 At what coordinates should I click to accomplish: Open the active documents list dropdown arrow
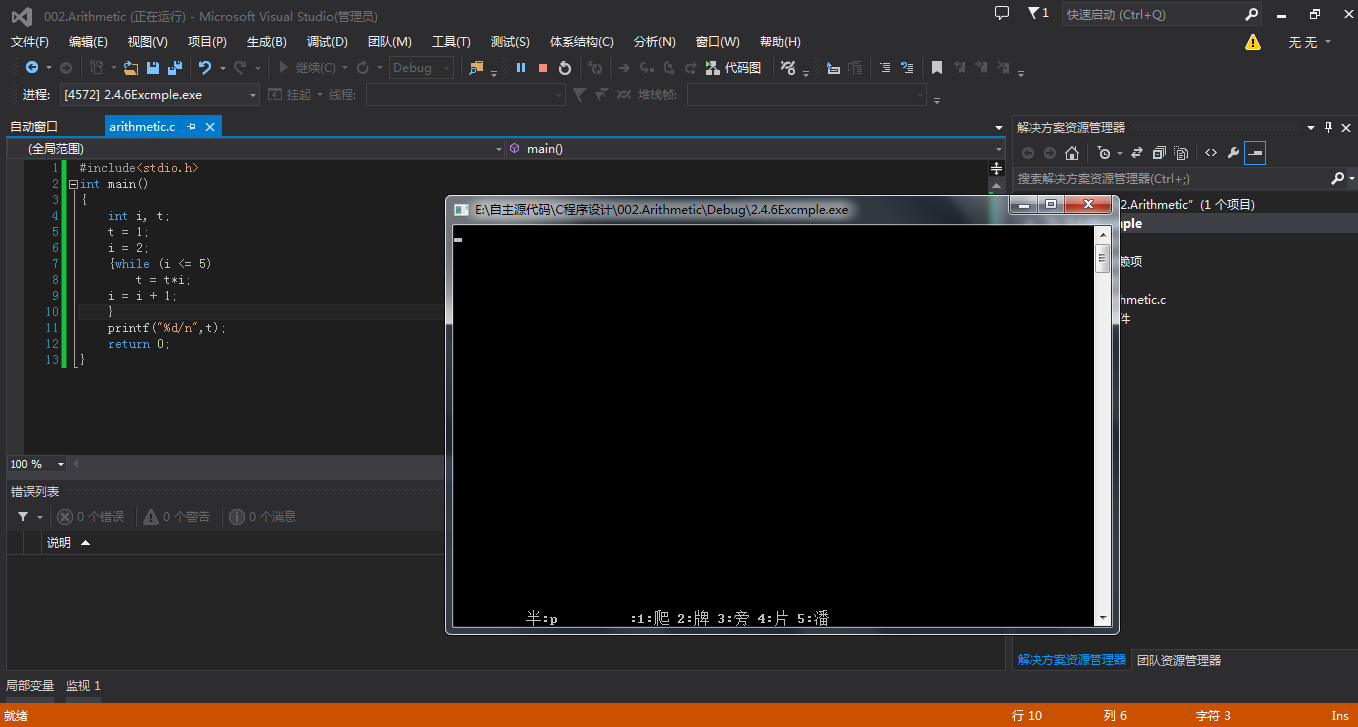(x=999, y=128)
